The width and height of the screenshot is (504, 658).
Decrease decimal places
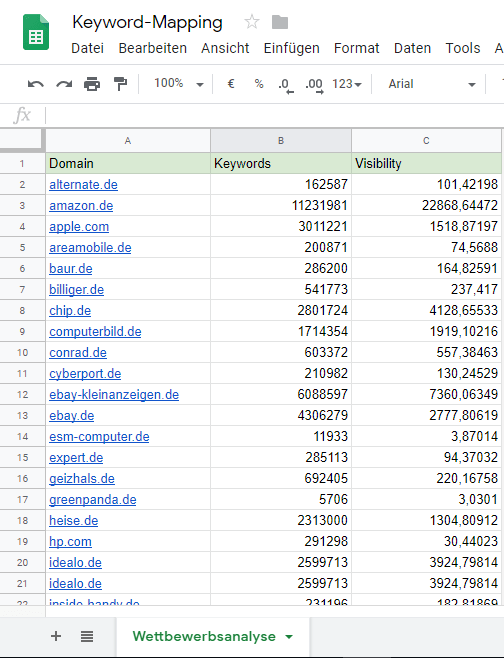[x=286, y=85]
